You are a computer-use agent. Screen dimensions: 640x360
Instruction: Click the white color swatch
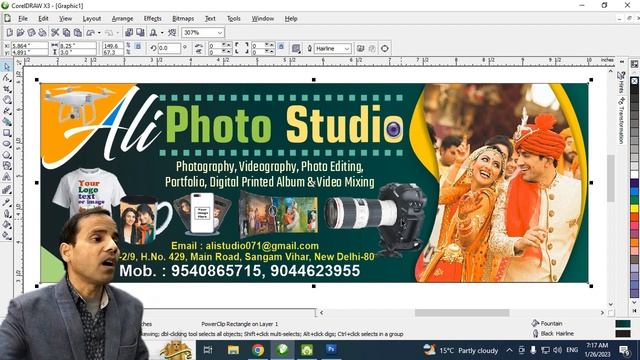coord(635,174)
